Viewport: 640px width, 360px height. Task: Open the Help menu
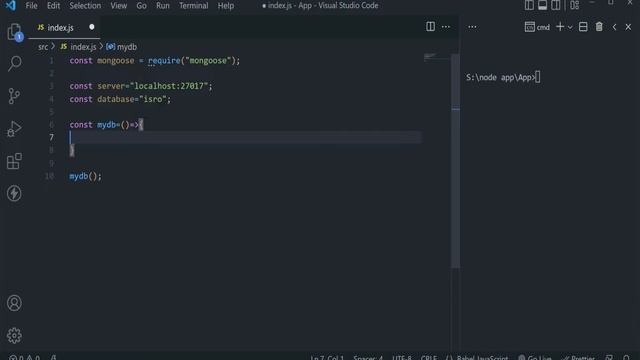(x=226, y=6)
